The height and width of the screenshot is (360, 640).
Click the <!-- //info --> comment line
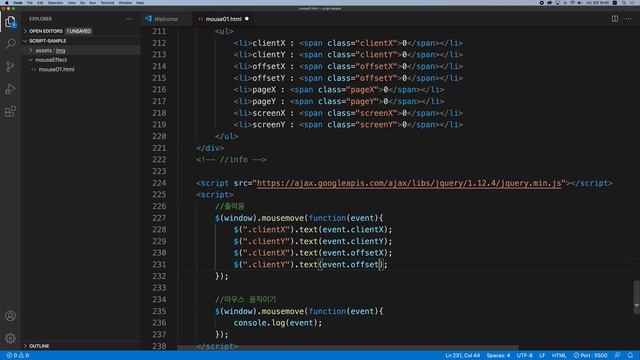pyautogui.click(x=231, y=160)
